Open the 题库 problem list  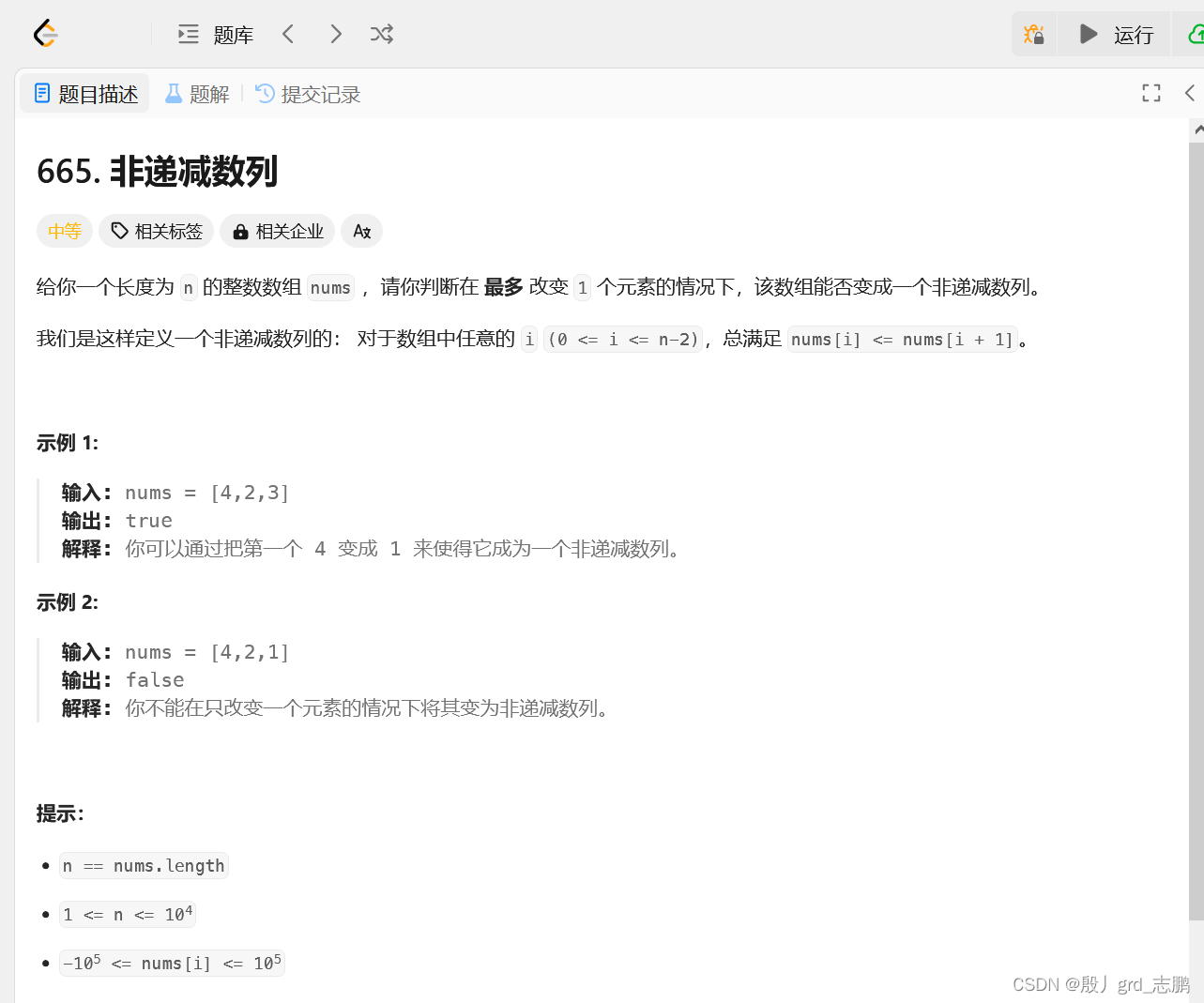point(216,35)
